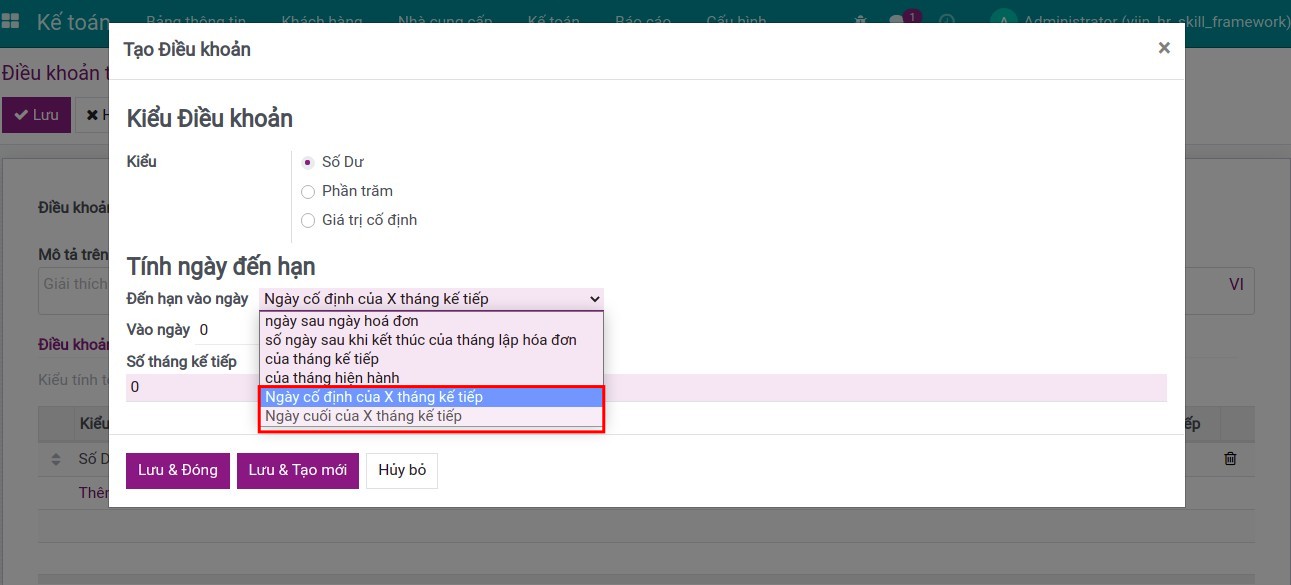Click the drag handle on Số Dư row

pyautogui.click(x=56, y=459)
